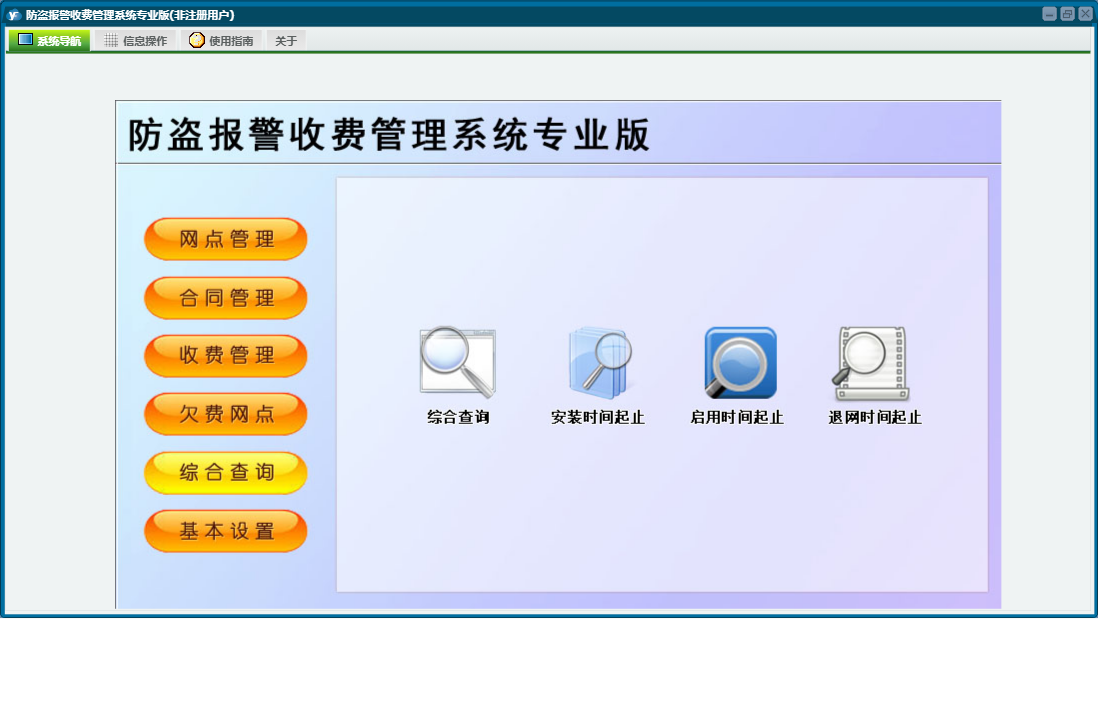Screen dimensions: 1098x716
Task: Open the 综合查询 magnifier icon
Action: coord(458,362)
